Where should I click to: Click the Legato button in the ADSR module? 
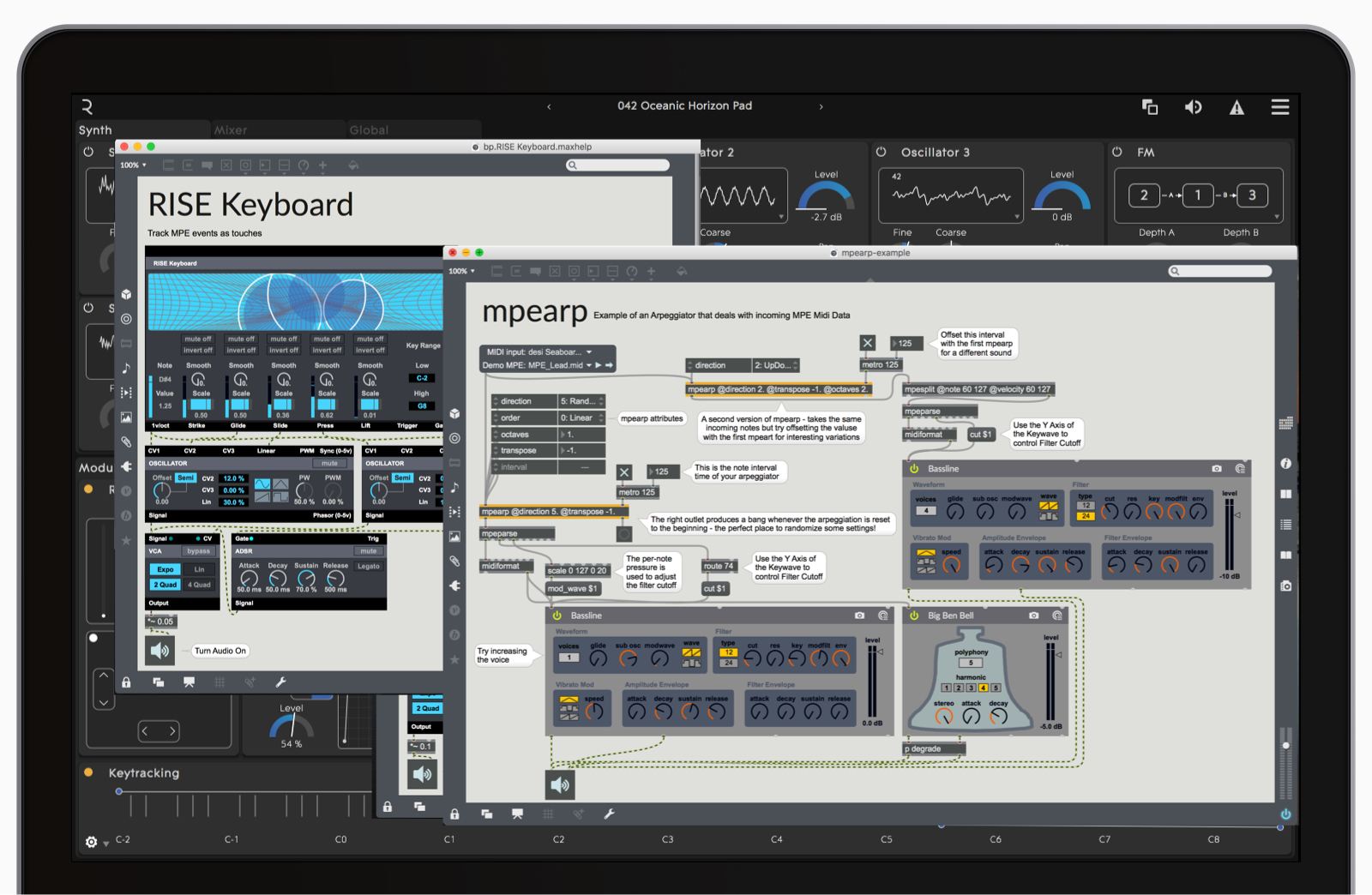coord(369,566)
